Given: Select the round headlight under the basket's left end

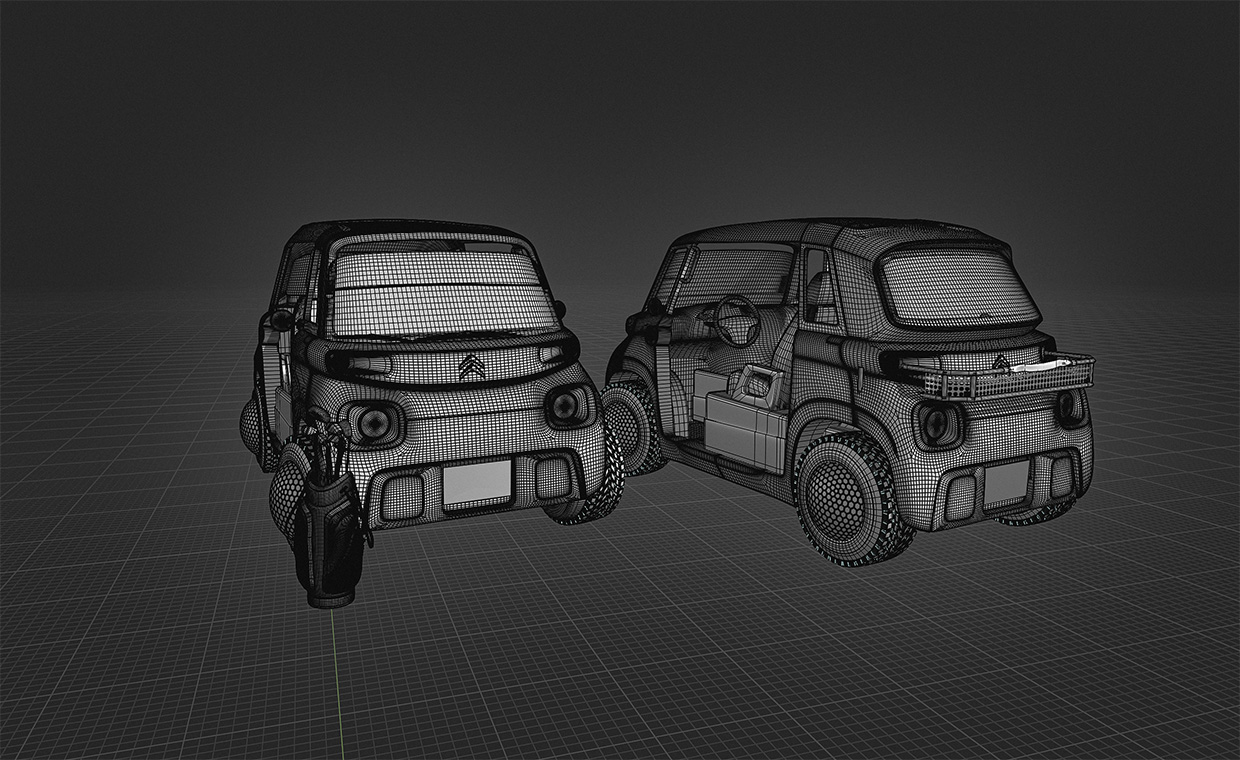Looking at the screenshot, I should [x=938, y=424].
